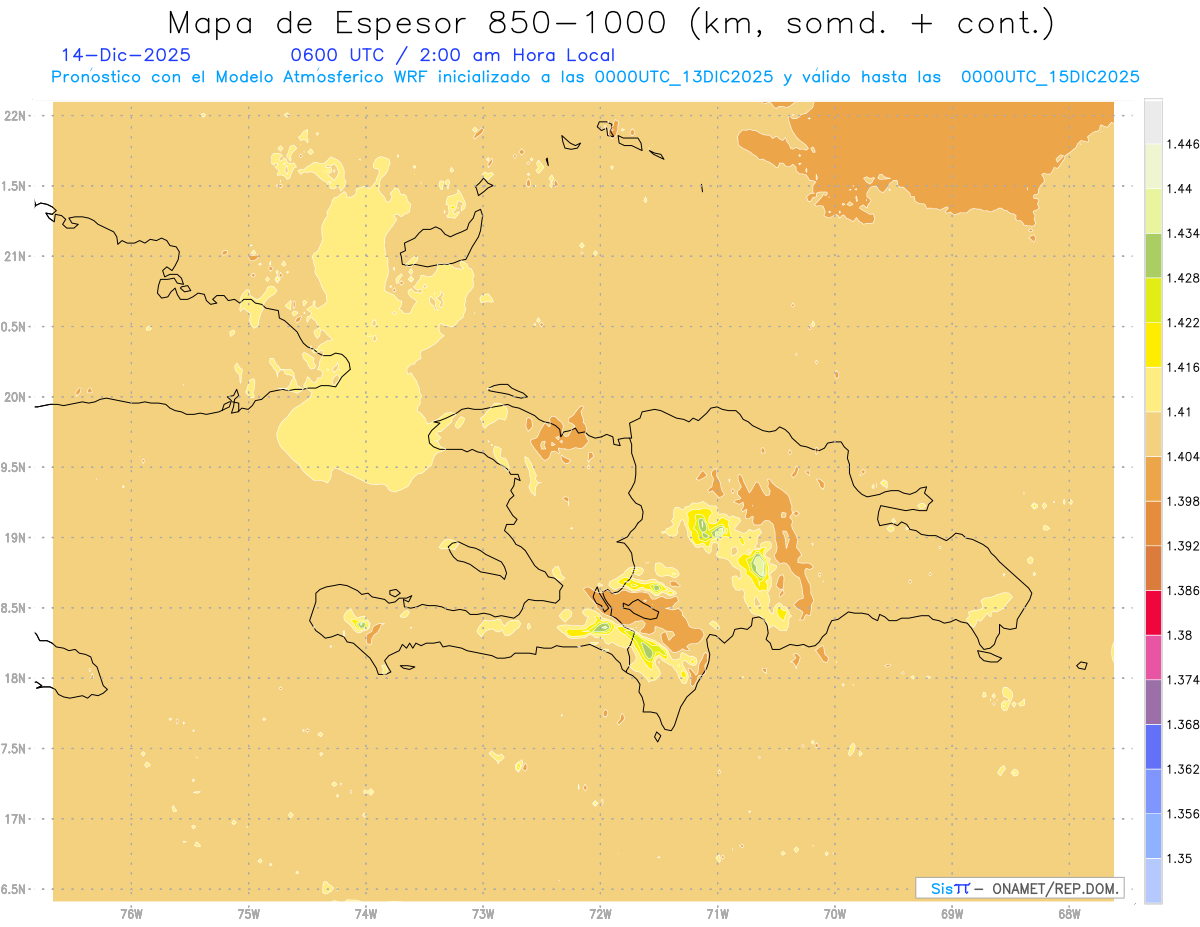Click the '18N' latitude label
Screen dimensions: 1200x927
(17, 678)
